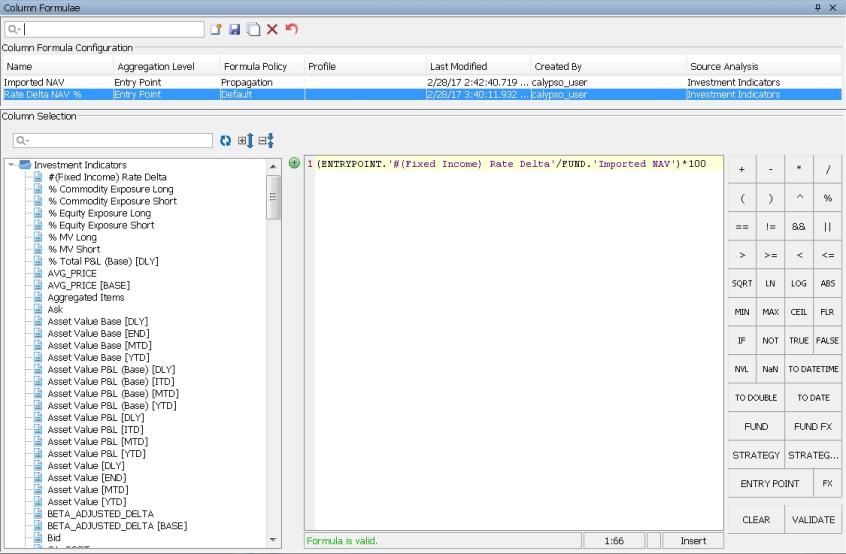Click the magnifier icon in the Column Selection search box

coord(21,141)
